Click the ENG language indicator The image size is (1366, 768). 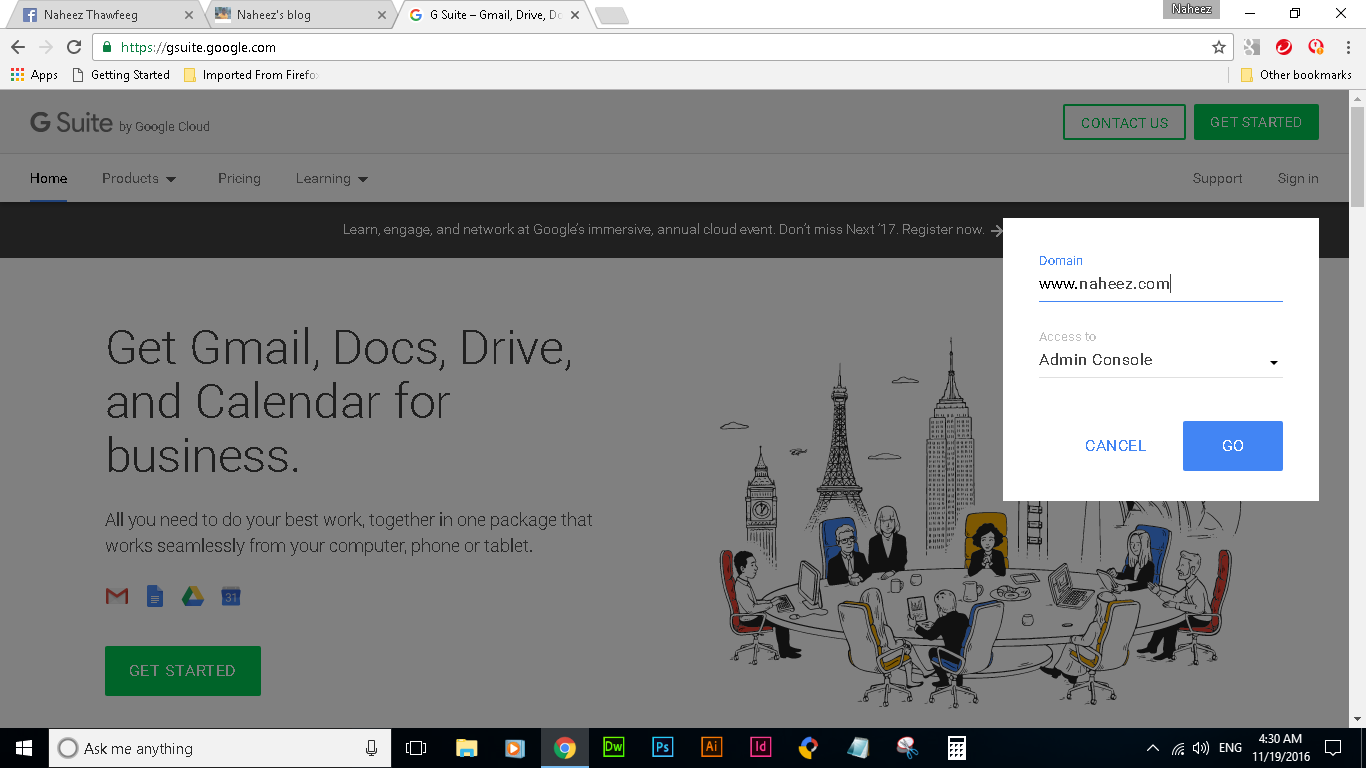tap(1230, 748)
